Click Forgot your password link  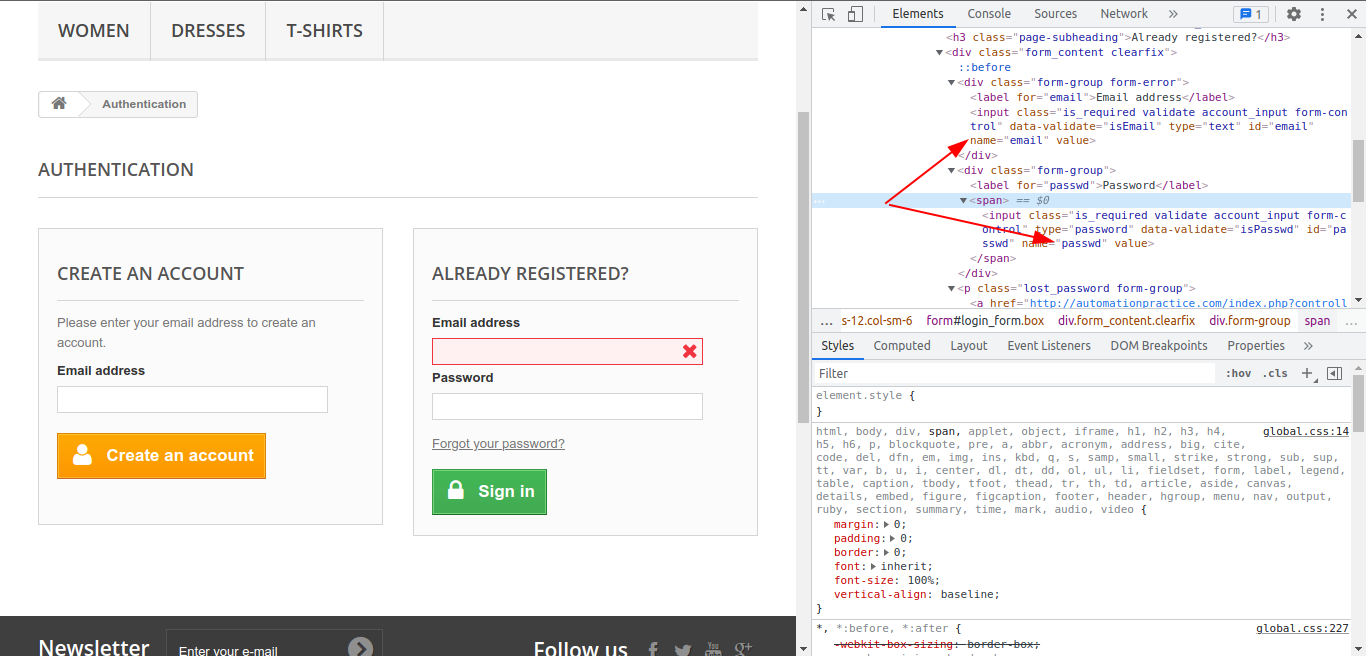[498, 444]
